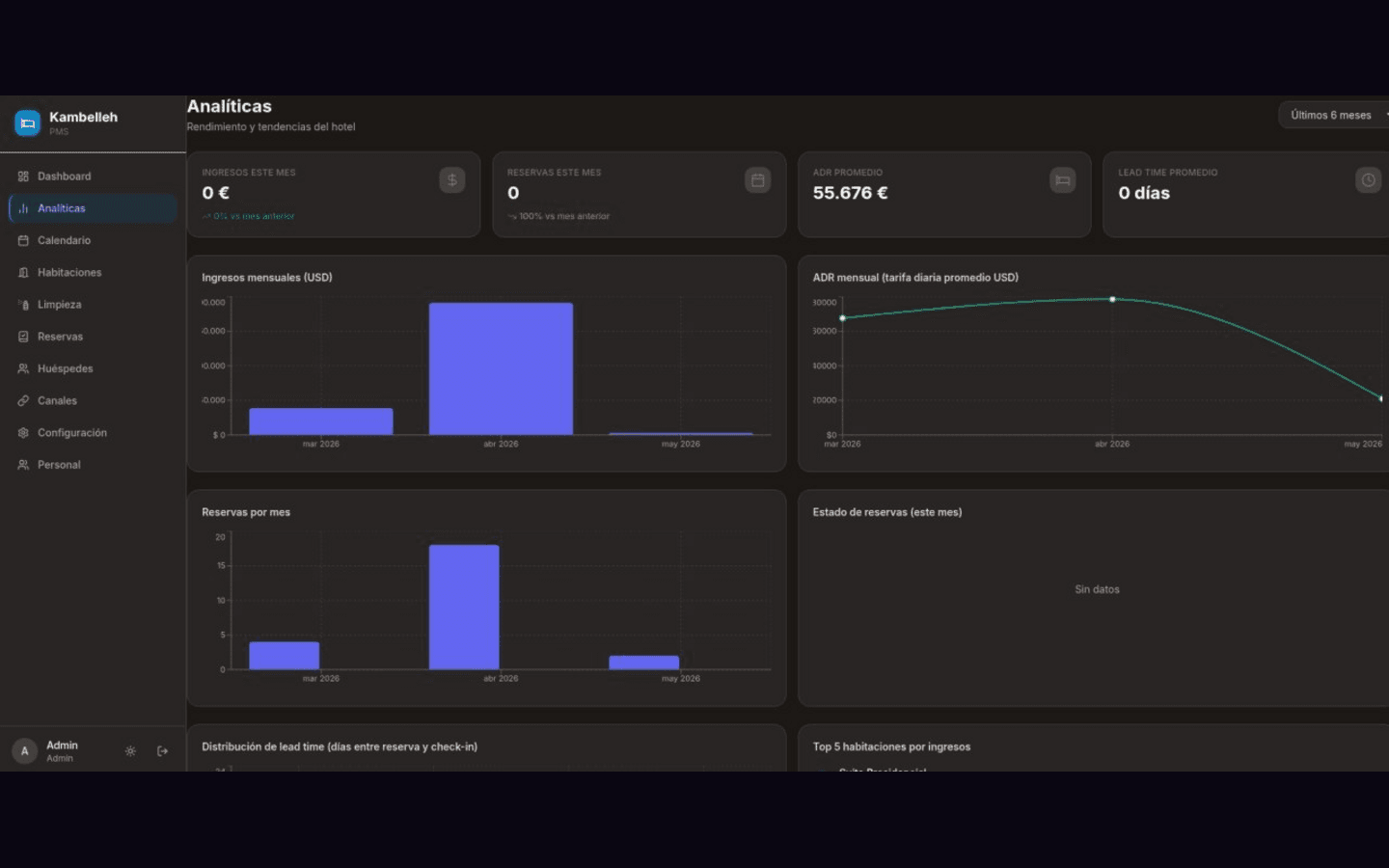The width and height of the screenshot is (1389, 868).
Task: Click the abr 2026 point on ADR line
Action: tap(1112, 299)
